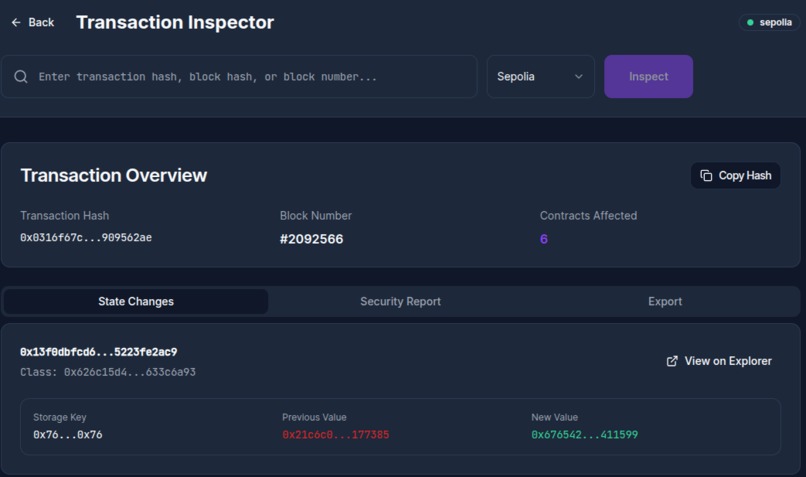Click the Storage Key label
806x477 pixels.
(x=60, y=417)
